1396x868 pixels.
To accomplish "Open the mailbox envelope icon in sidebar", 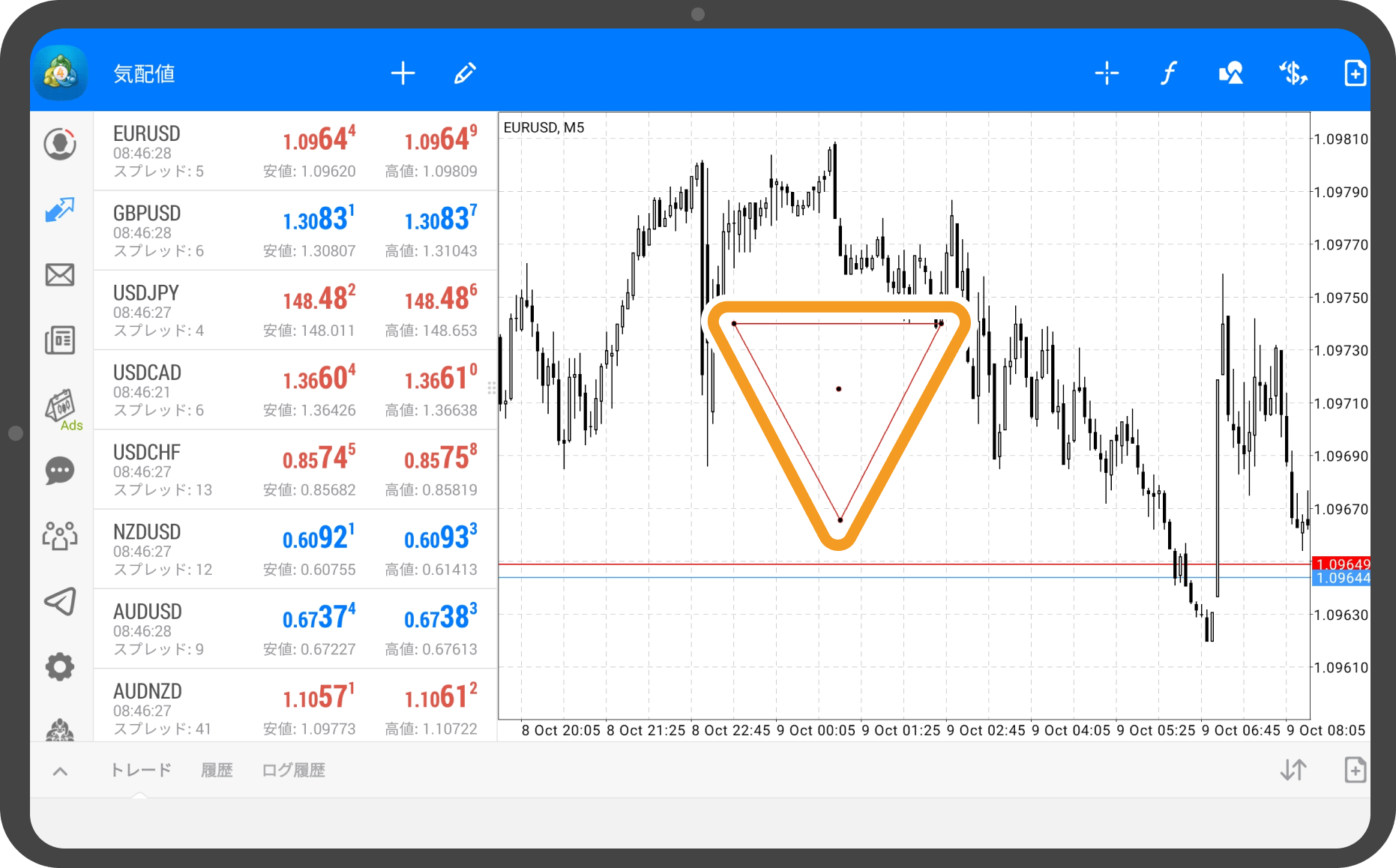I will [60, 275].
